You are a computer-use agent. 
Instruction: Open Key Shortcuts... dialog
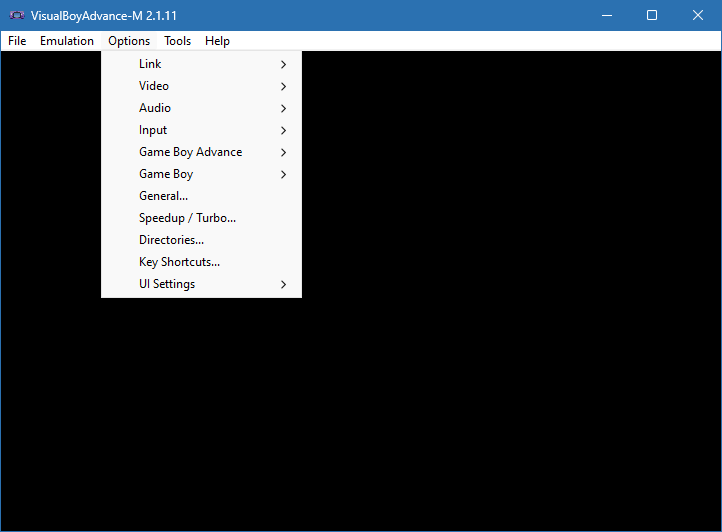[201, 262]
